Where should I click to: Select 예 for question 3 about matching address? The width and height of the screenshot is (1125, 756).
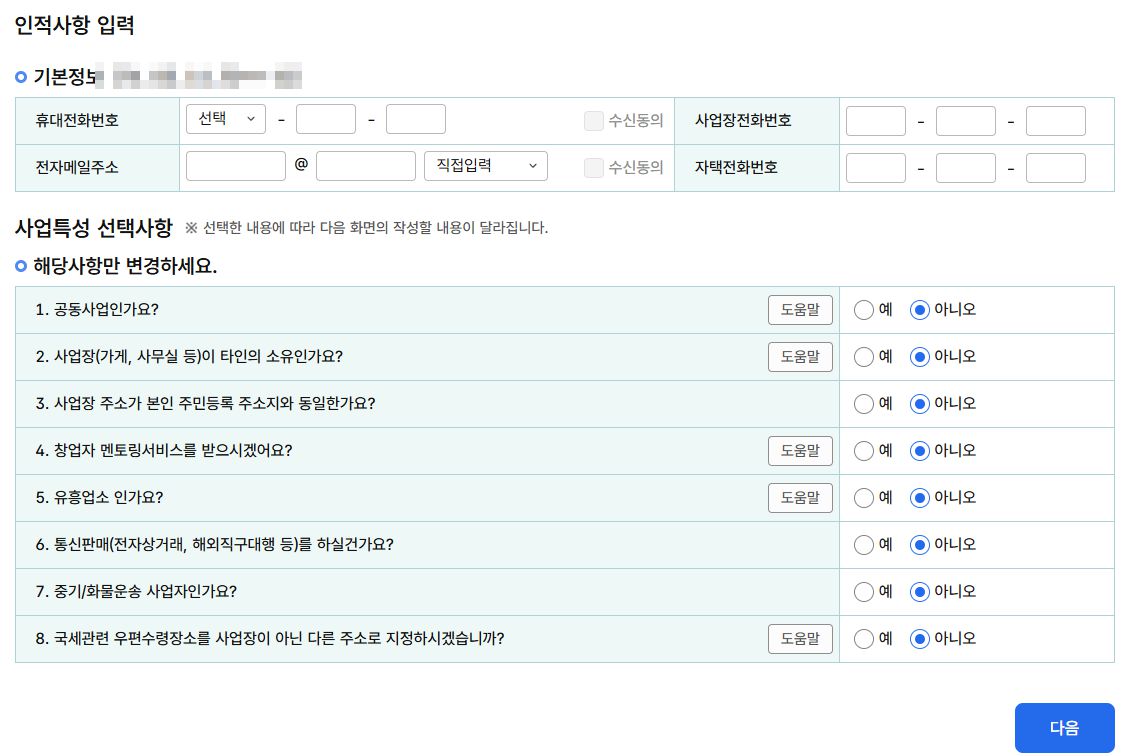(863, 404)
